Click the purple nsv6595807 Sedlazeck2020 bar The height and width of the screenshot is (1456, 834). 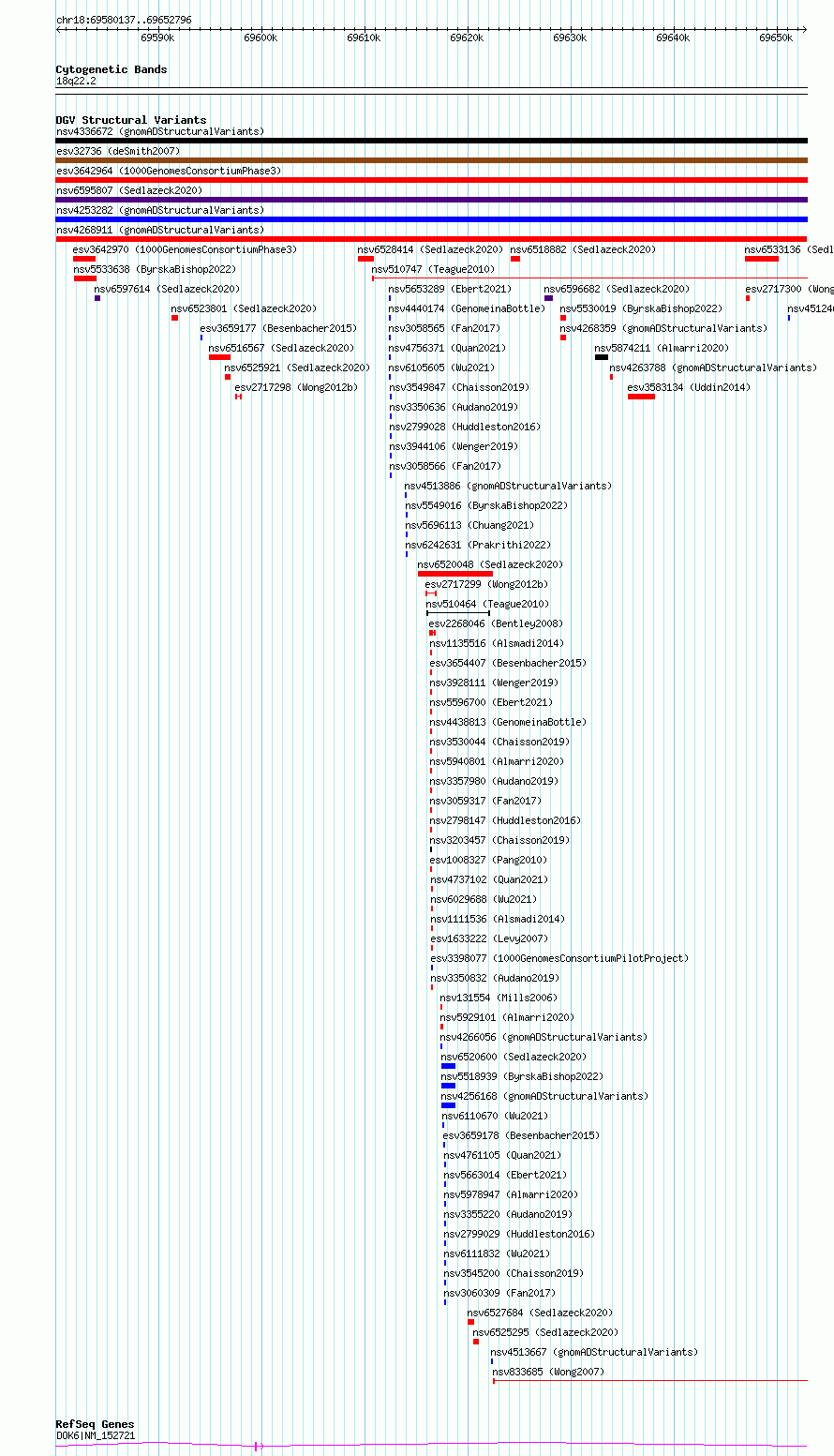tap(431, 200)
